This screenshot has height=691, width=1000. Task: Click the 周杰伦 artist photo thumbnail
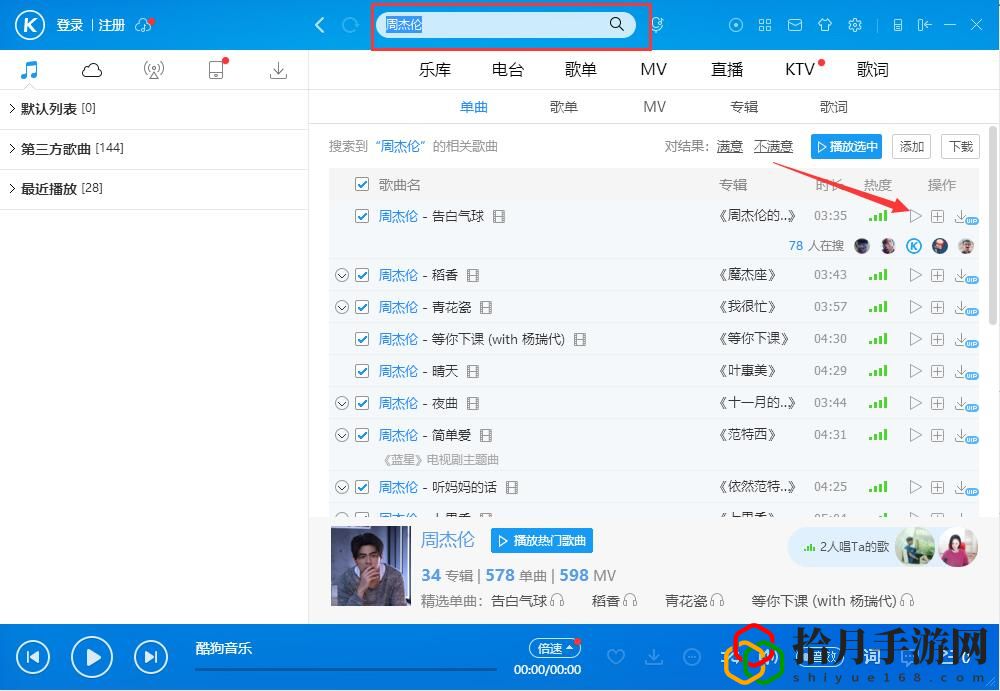[371, 566]
